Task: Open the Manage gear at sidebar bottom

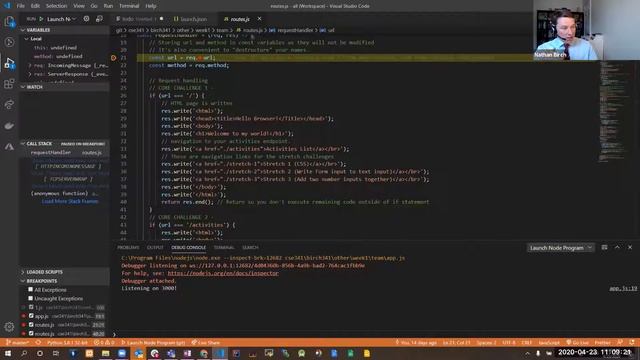Action: [x=9, y=327]
